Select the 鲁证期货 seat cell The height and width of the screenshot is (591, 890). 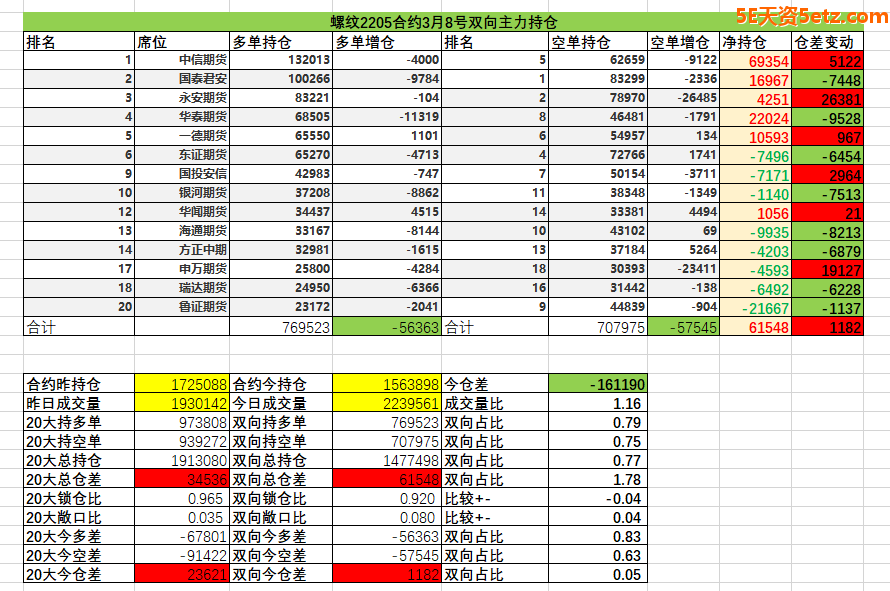pos(181,307)
